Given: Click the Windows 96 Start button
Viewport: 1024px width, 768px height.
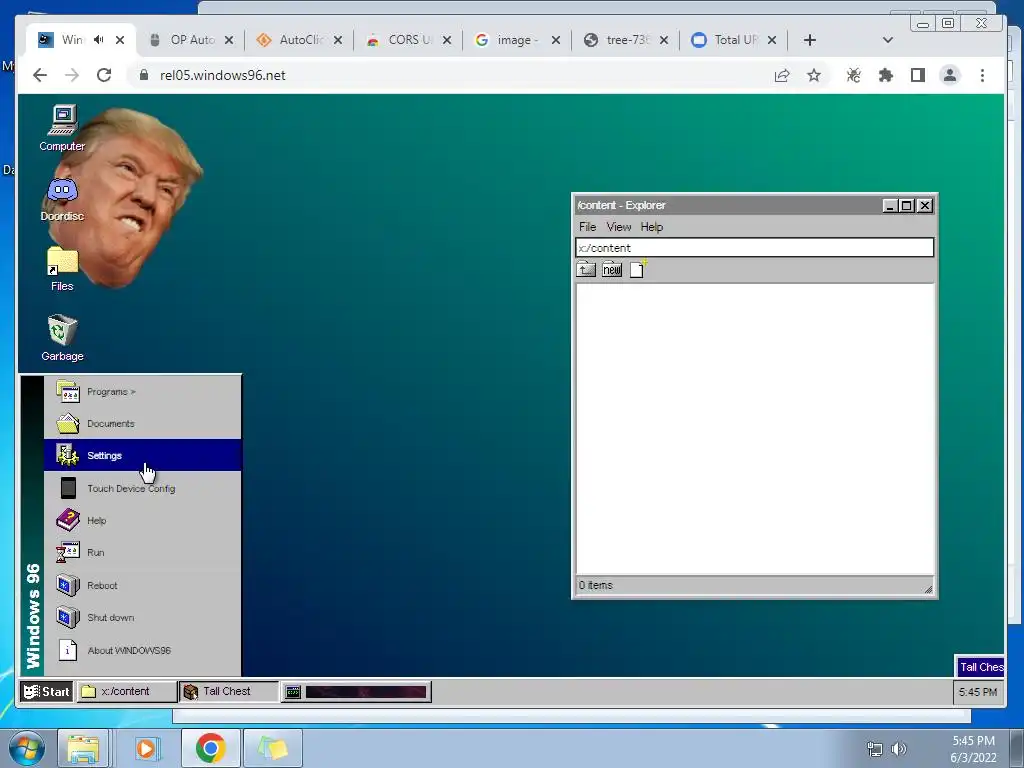Looking at the screenshot, I should 46,692.
